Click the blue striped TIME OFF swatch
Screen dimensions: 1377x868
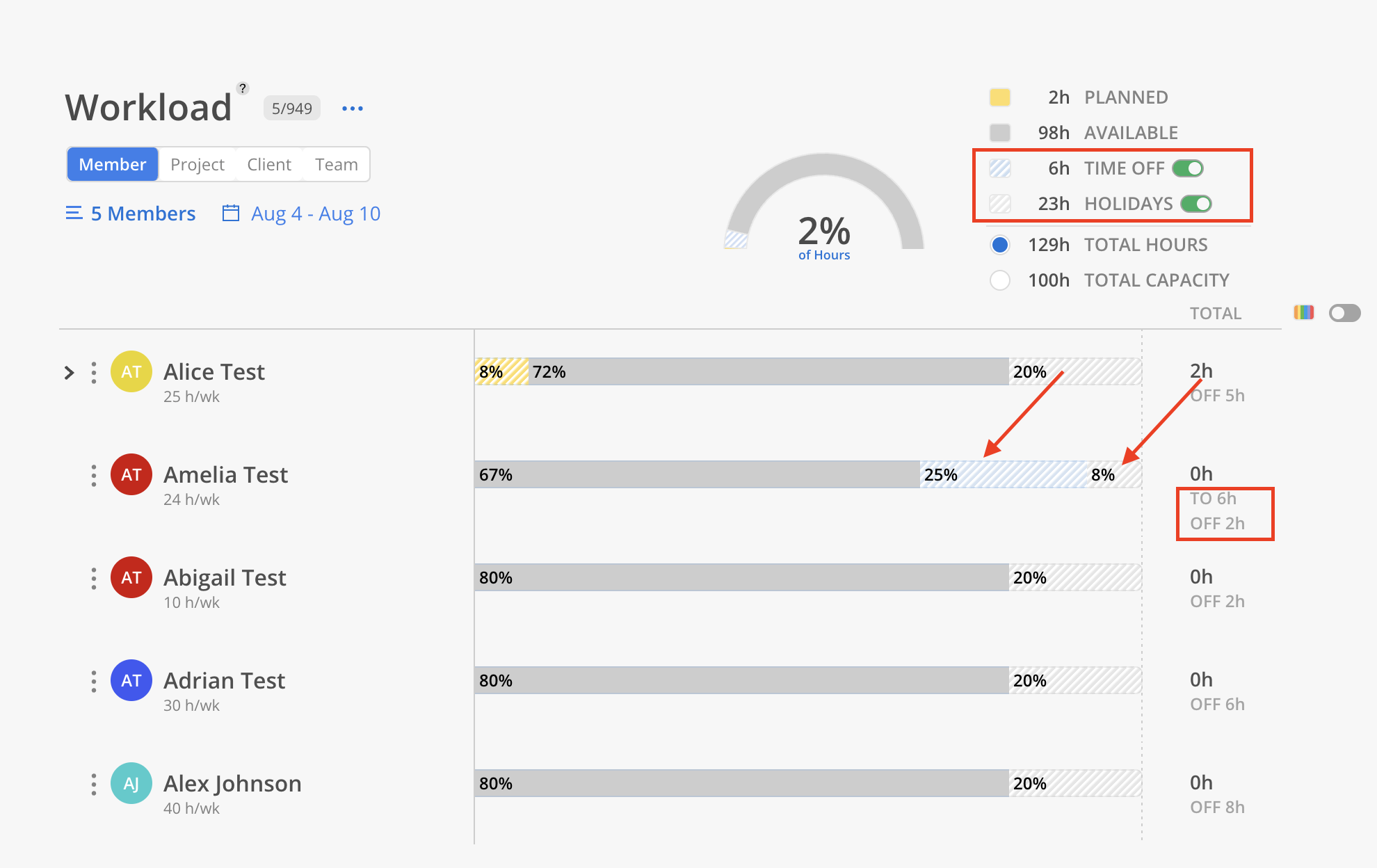point(1000,168)
